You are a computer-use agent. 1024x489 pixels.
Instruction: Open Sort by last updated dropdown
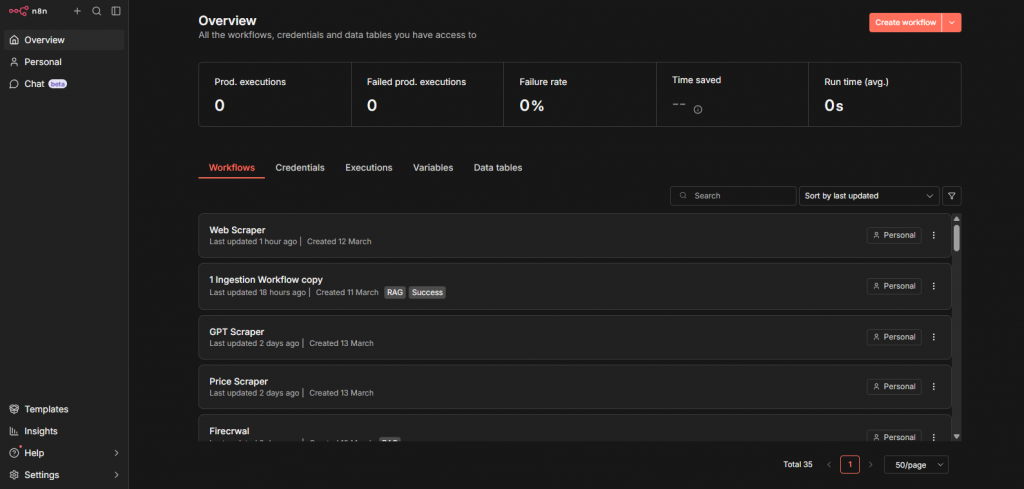[x=869, y=196]
